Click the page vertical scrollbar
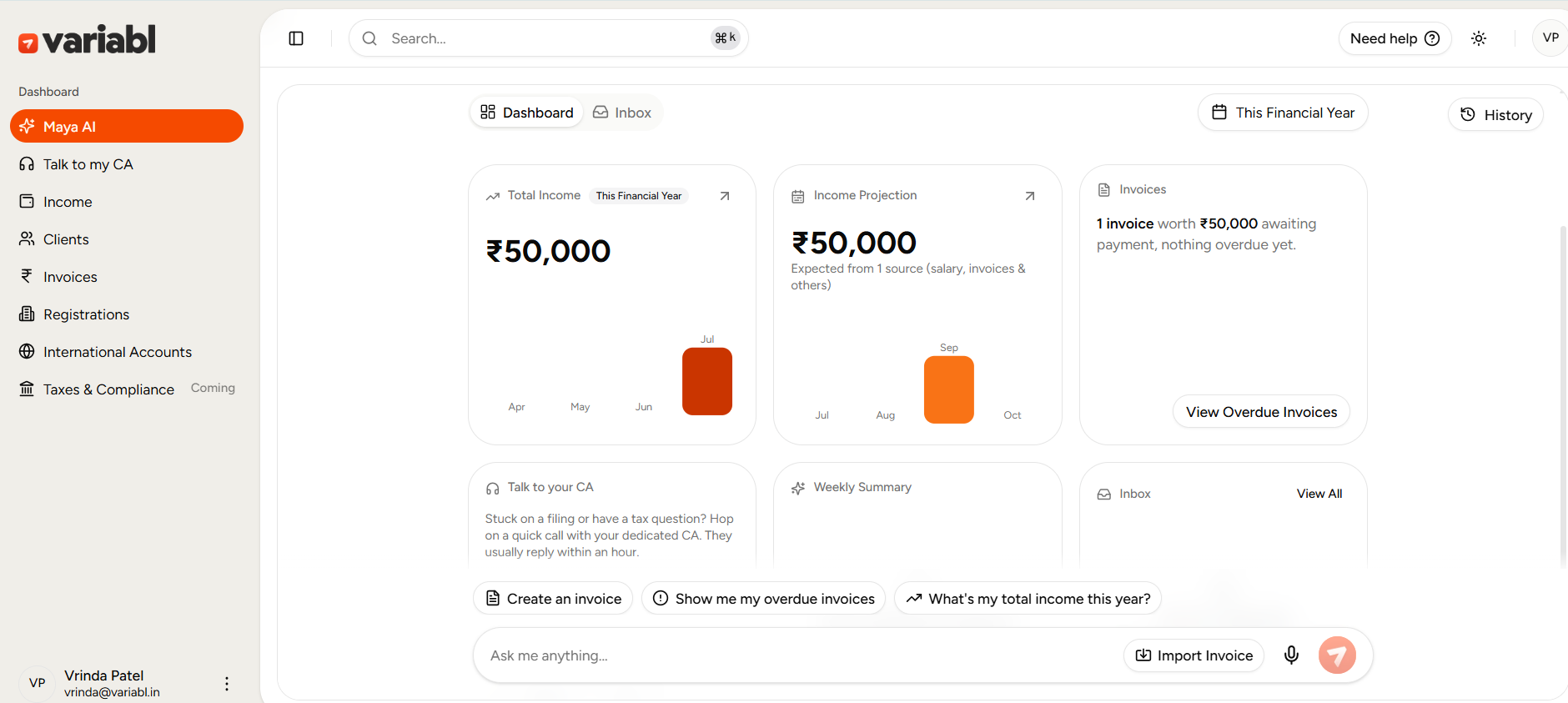Viewport: 1568px width, 703px height. pyautogui.click(x=1563, y=396)
